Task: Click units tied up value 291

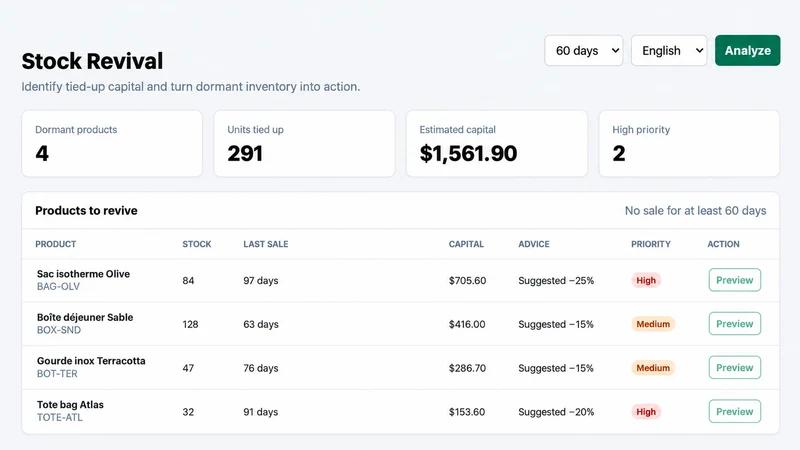Action: [245, 154]
